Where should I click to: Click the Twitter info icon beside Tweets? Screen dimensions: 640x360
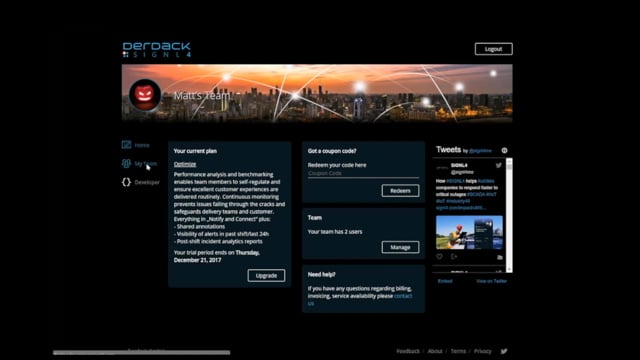pos(504,150)
